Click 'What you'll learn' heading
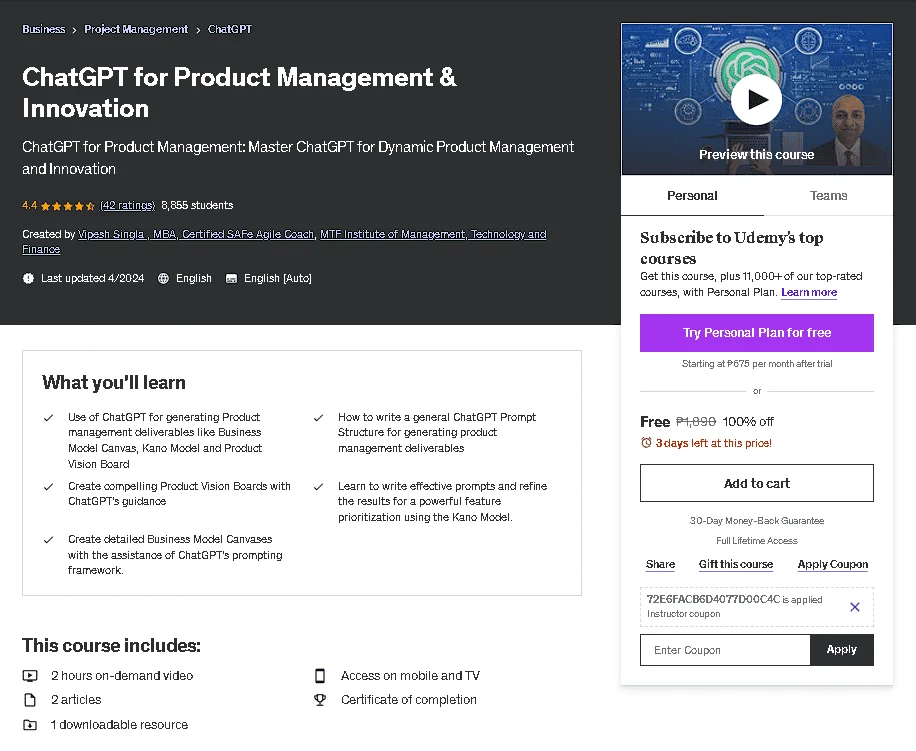Image resolution: width=916 pixels, height=751 pixels. point(114,383)
